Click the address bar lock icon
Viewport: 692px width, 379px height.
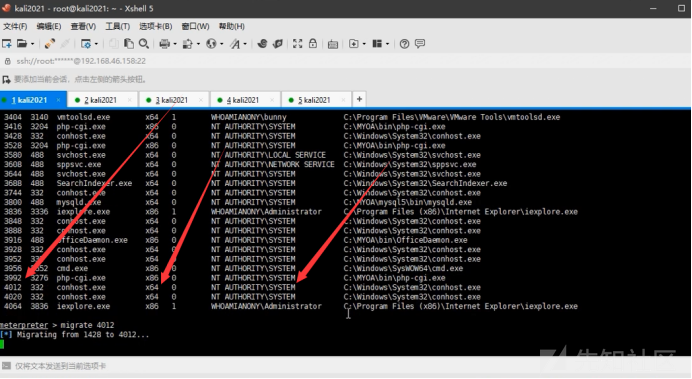(x=8, y=61)
